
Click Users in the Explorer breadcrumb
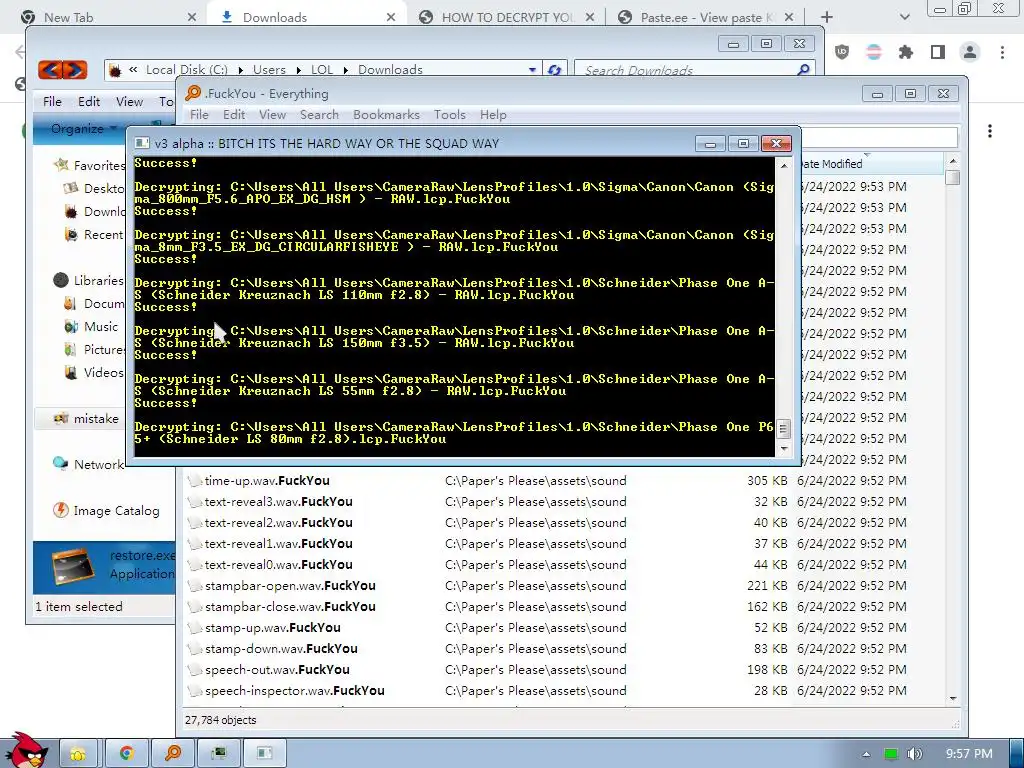coord(269,70)
